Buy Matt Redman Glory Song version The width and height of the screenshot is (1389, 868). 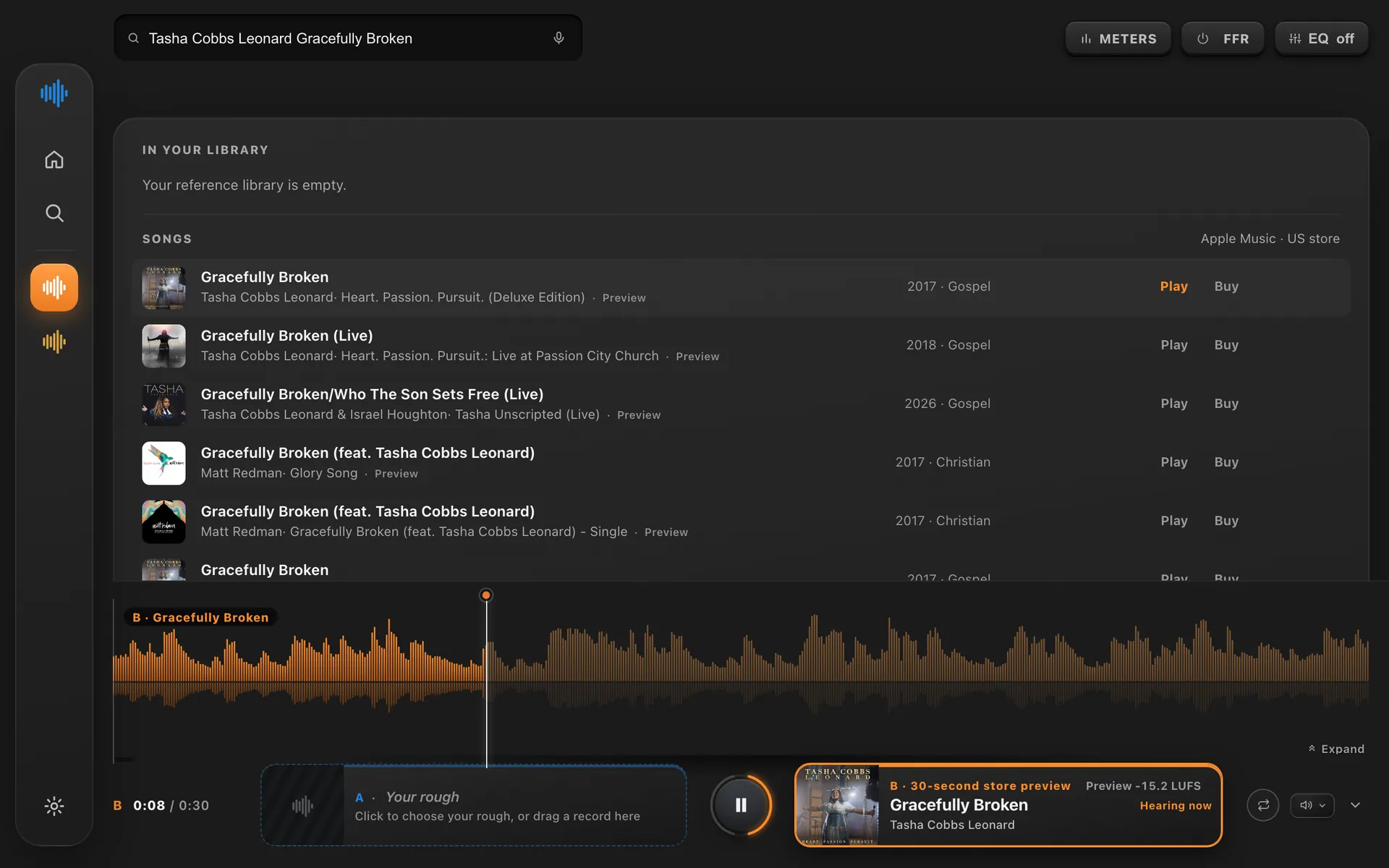pyautogui.click(x=1226, y=462)
